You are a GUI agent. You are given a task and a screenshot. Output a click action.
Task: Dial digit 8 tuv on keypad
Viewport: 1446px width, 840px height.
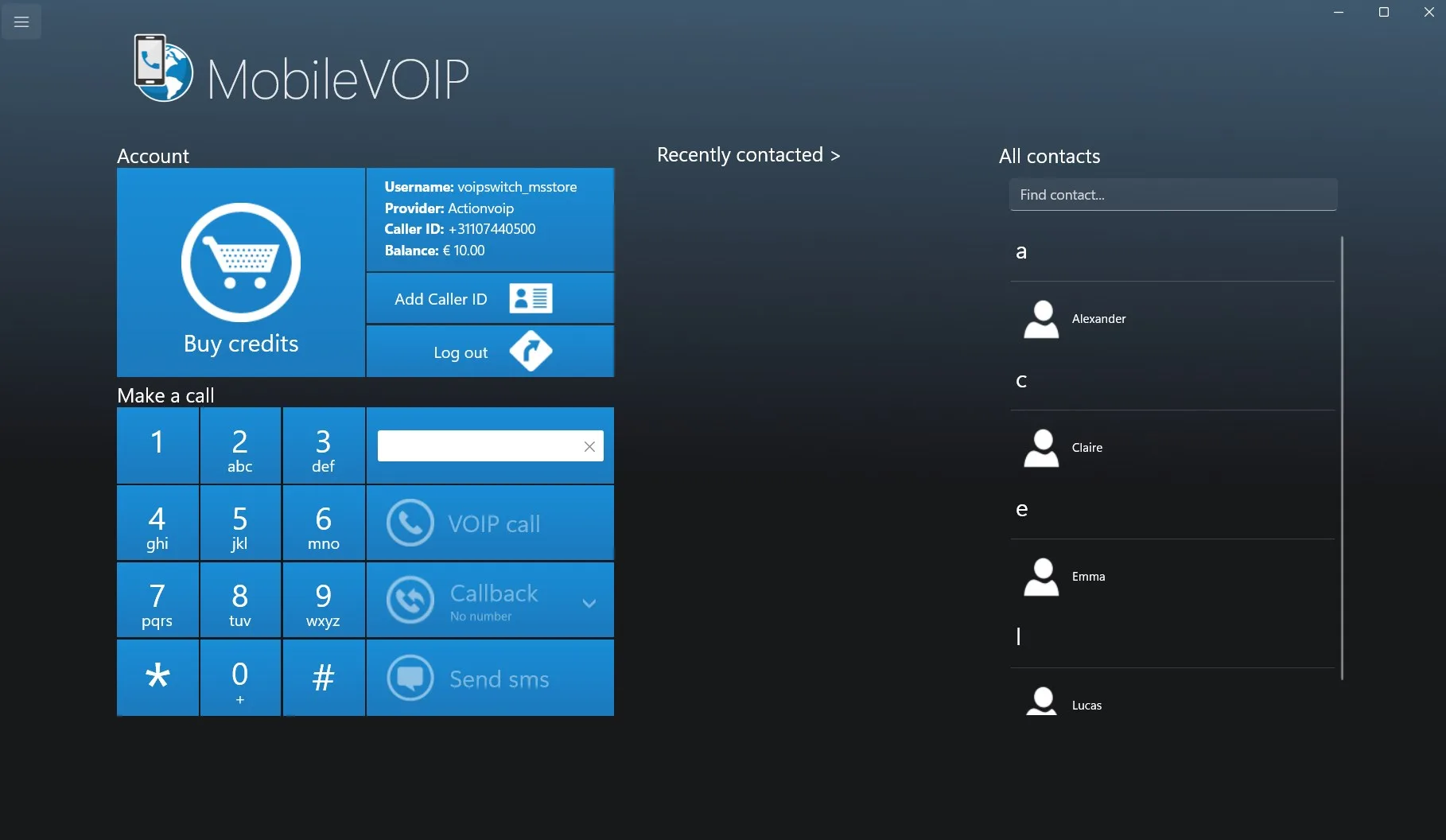(x=240, y=600)
